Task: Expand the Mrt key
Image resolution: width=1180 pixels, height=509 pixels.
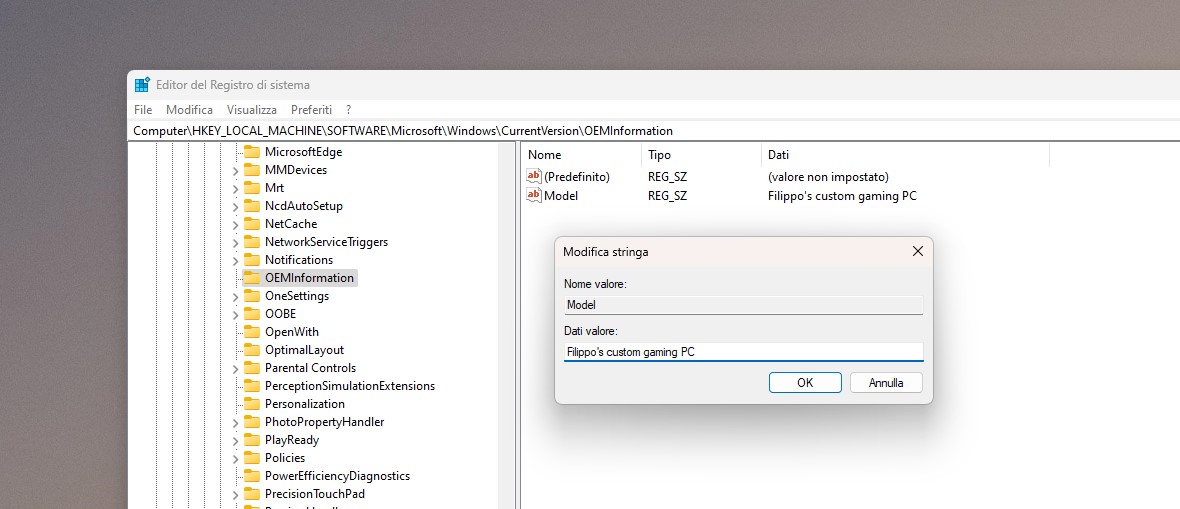Action: pyautogui.click(x=236, y=189)
